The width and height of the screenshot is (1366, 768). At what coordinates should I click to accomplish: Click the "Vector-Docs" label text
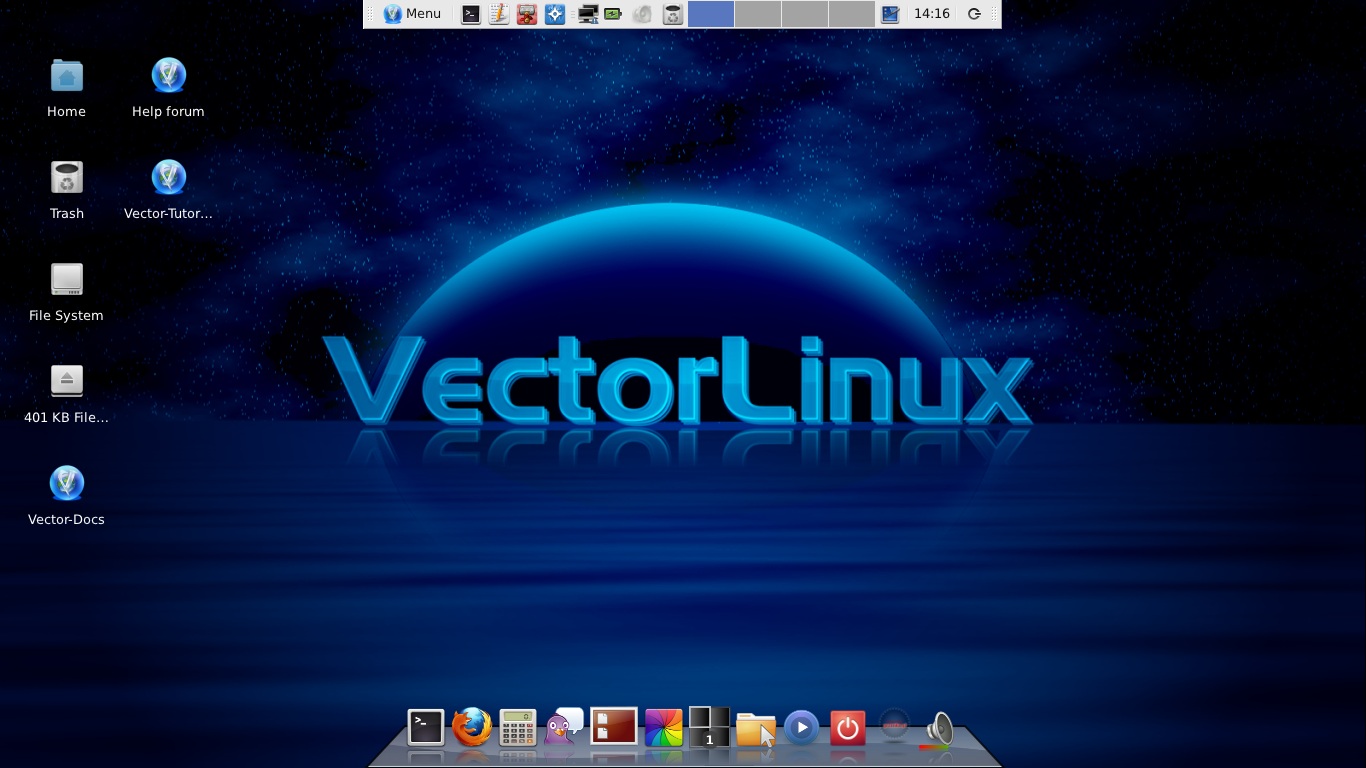(x=66, y=519)
